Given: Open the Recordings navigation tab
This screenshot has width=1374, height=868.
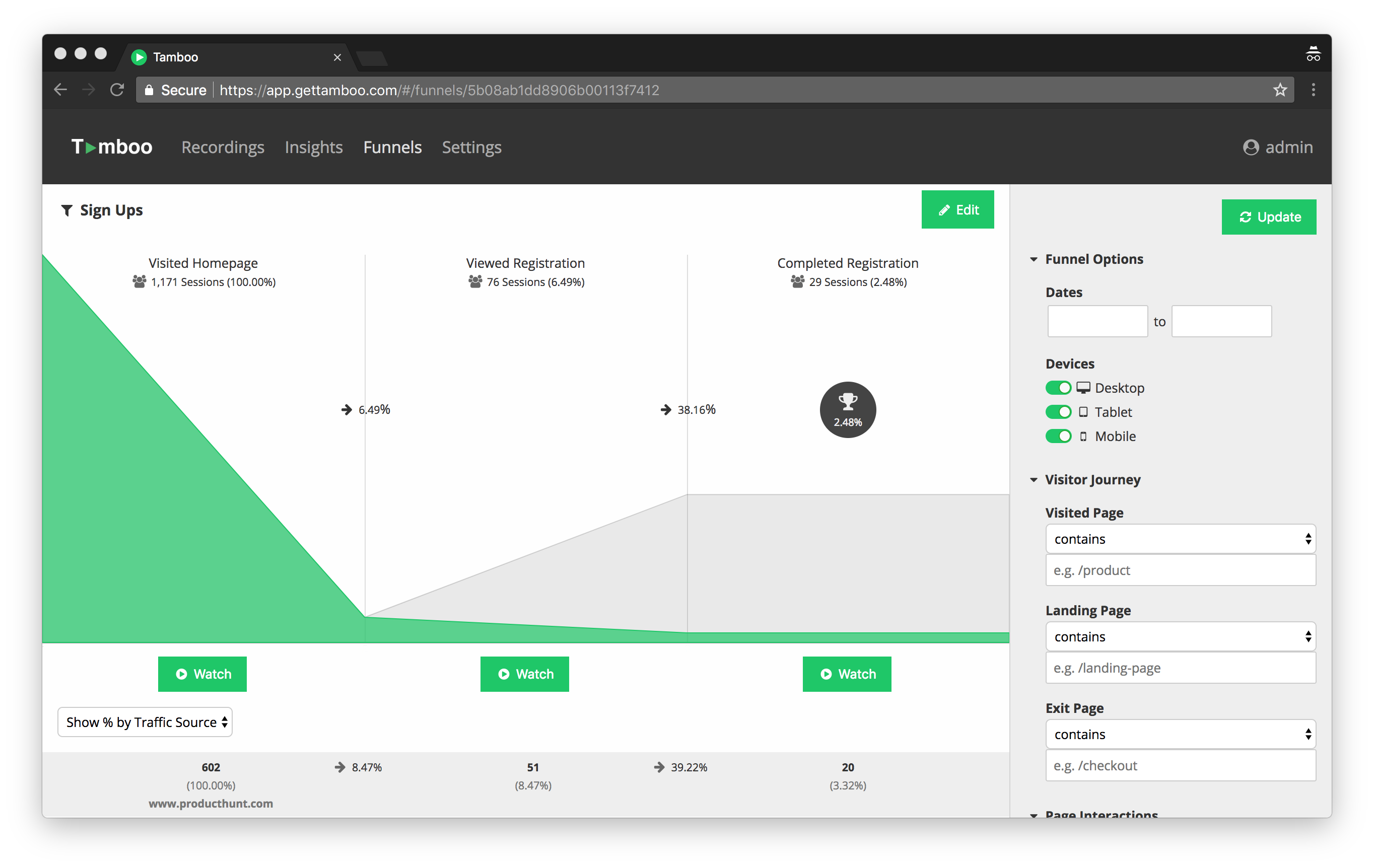Looking at the screenshot, I should point(223,147).
